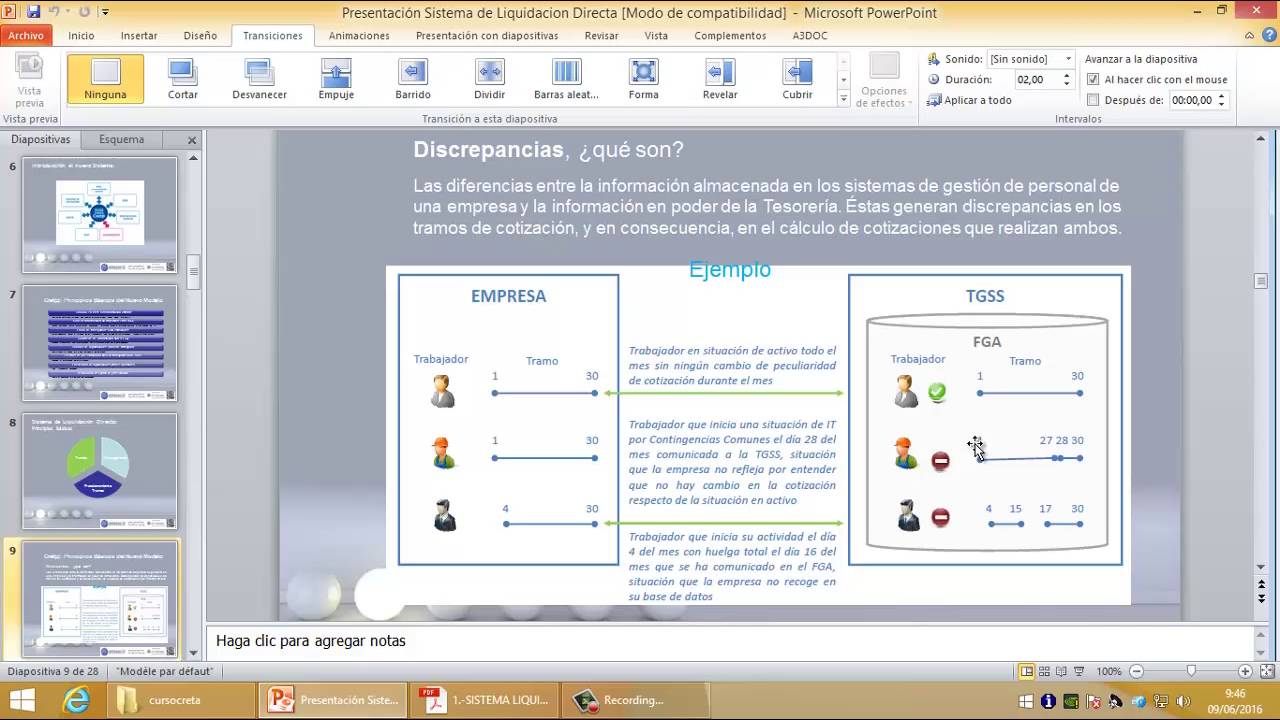
Task: Switch to PDF '1.-SISTEMA LIQUI...' taskbar window
Action: pyautogui.click(x=484, y=700)
